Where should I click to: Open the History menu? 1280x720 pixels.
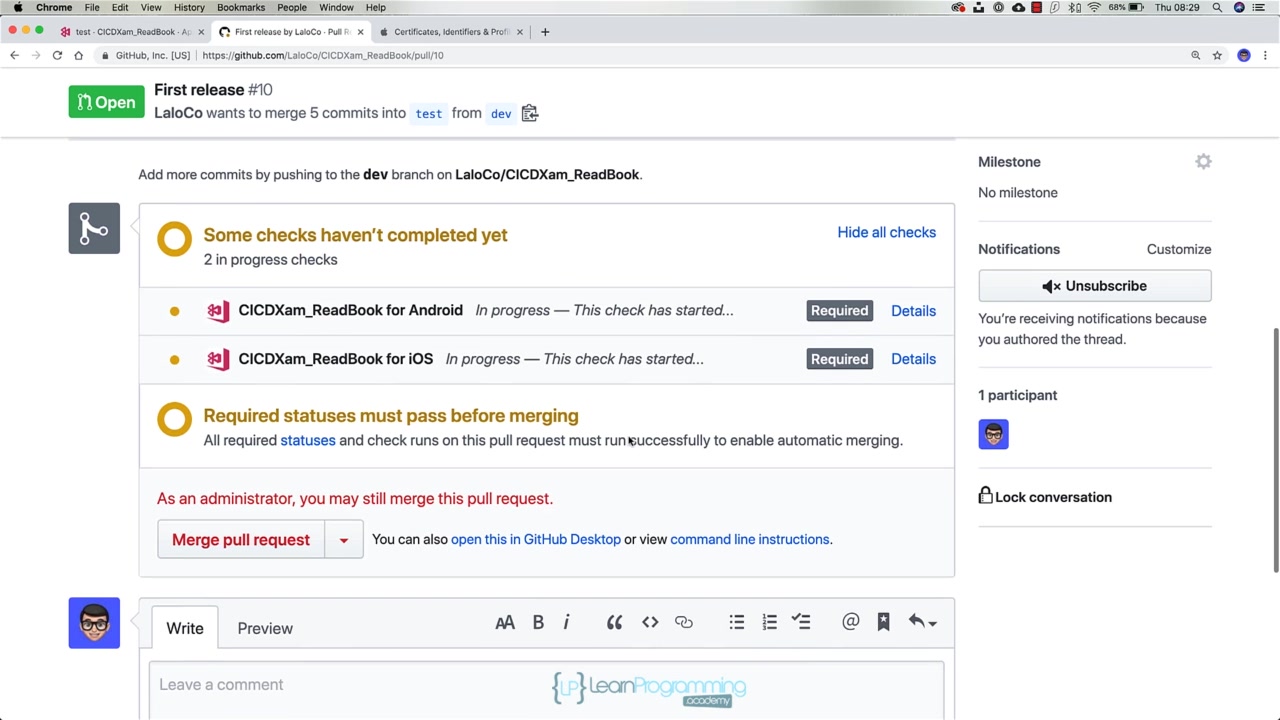189,7
